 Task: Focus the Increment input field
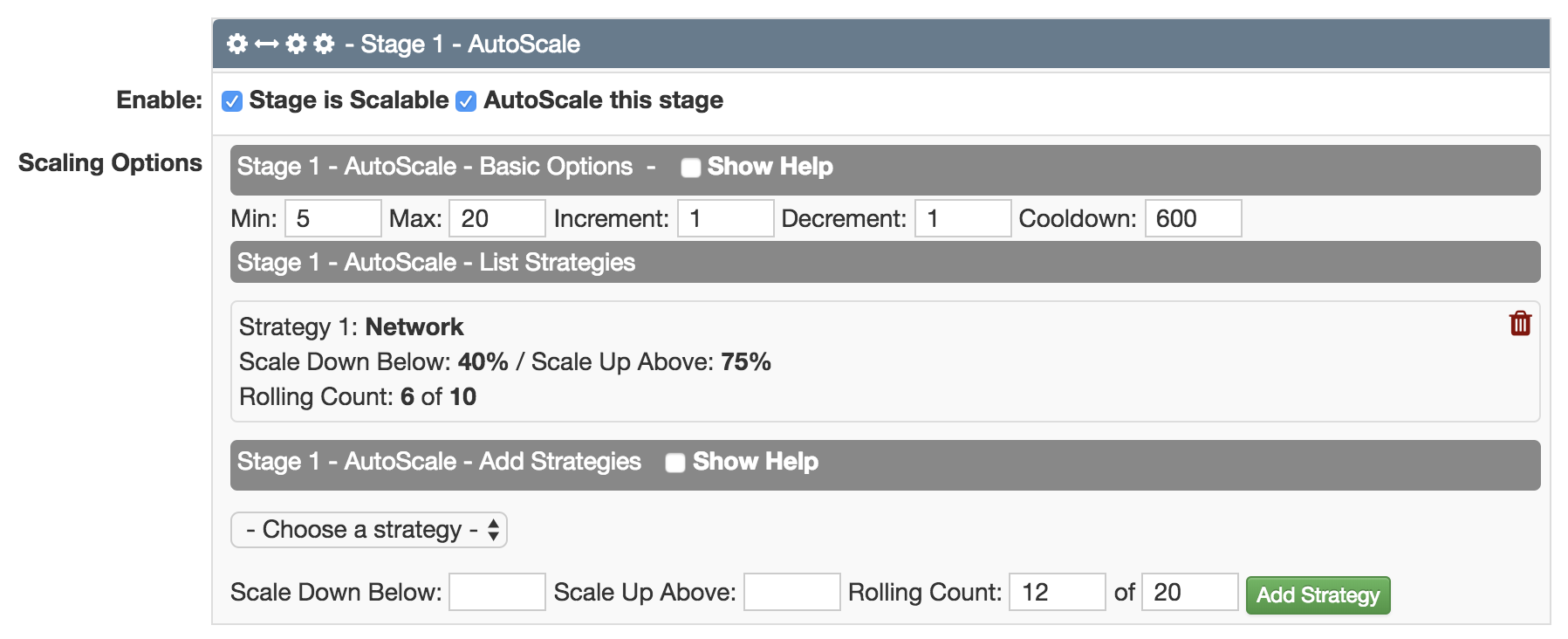tap(726, 218)
